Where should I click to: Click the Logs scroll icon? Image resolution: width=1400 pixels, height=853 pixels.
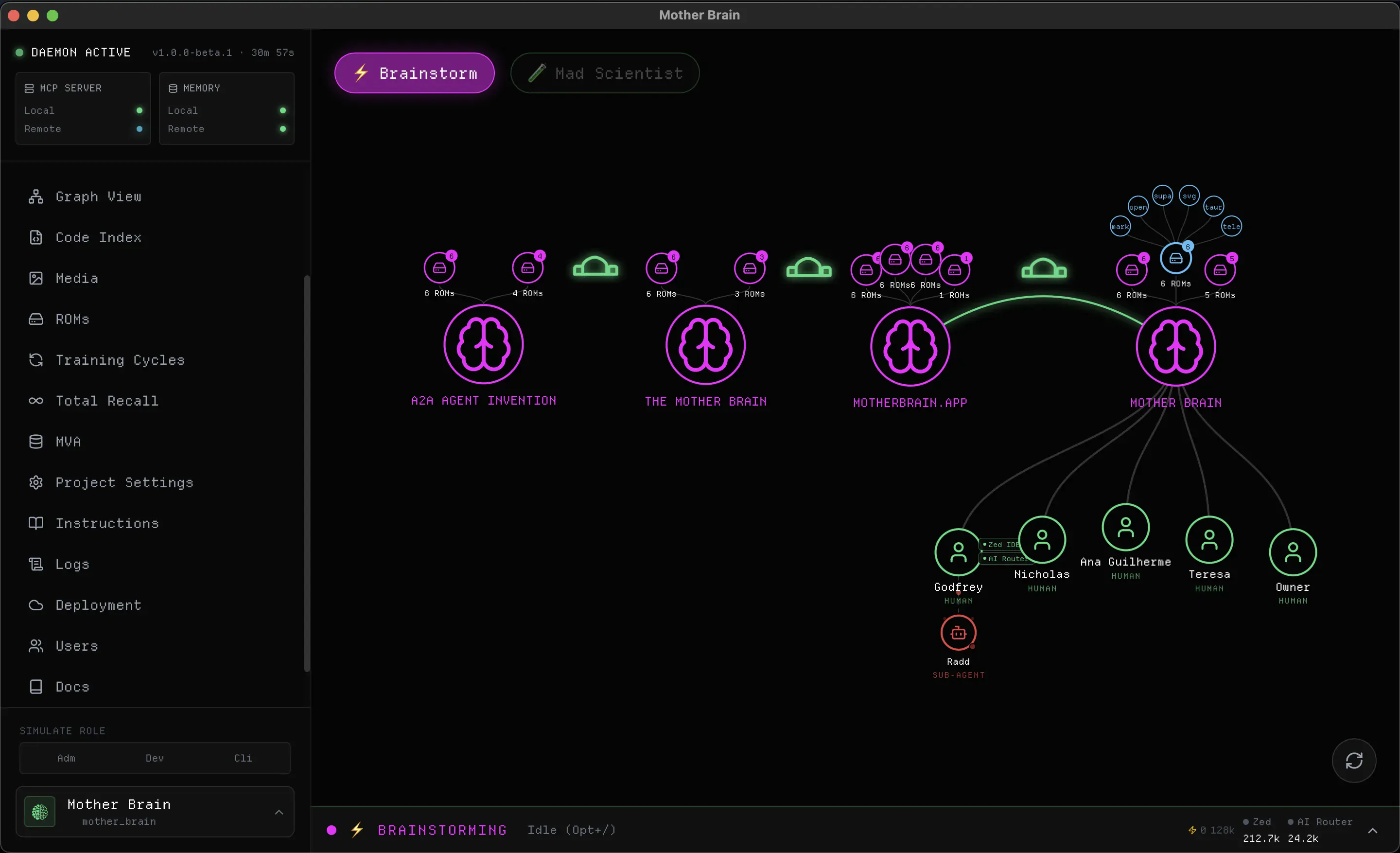point(36,564)
